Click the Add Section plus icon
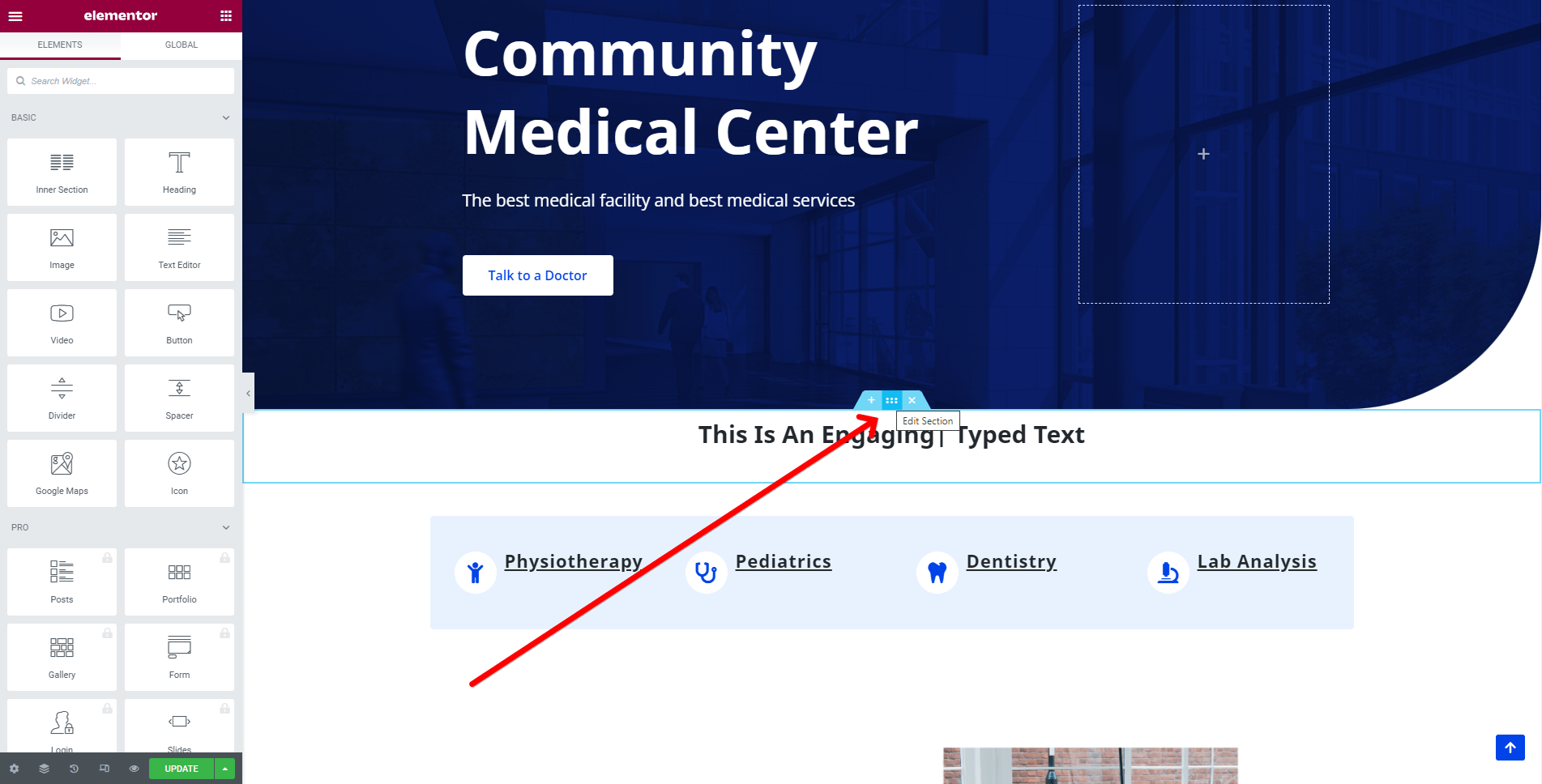 (872, 400)
